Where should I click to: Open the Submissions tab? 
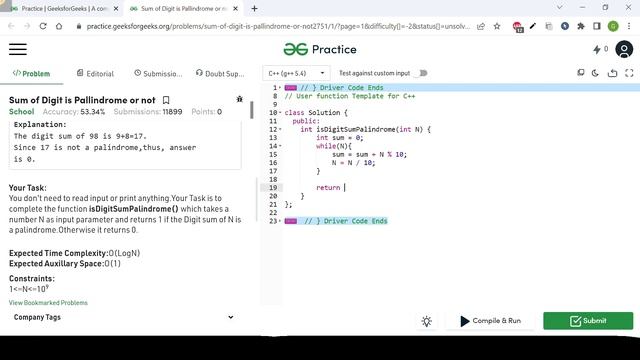click(158, 73)
